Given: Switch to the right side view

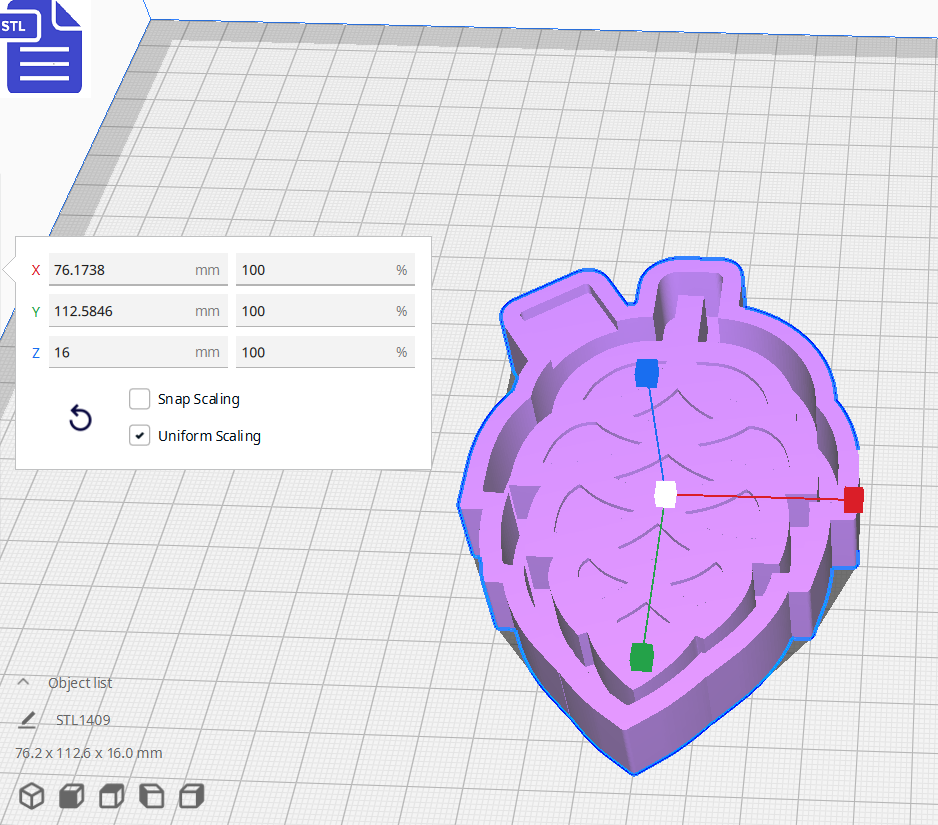Looking at the screenshot, I should (x=191, y=796).
